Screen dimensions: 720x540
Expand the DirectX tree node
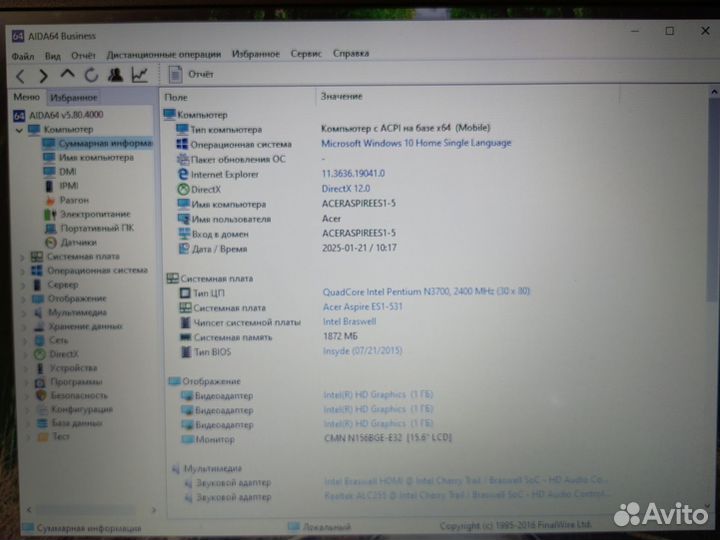26,355
